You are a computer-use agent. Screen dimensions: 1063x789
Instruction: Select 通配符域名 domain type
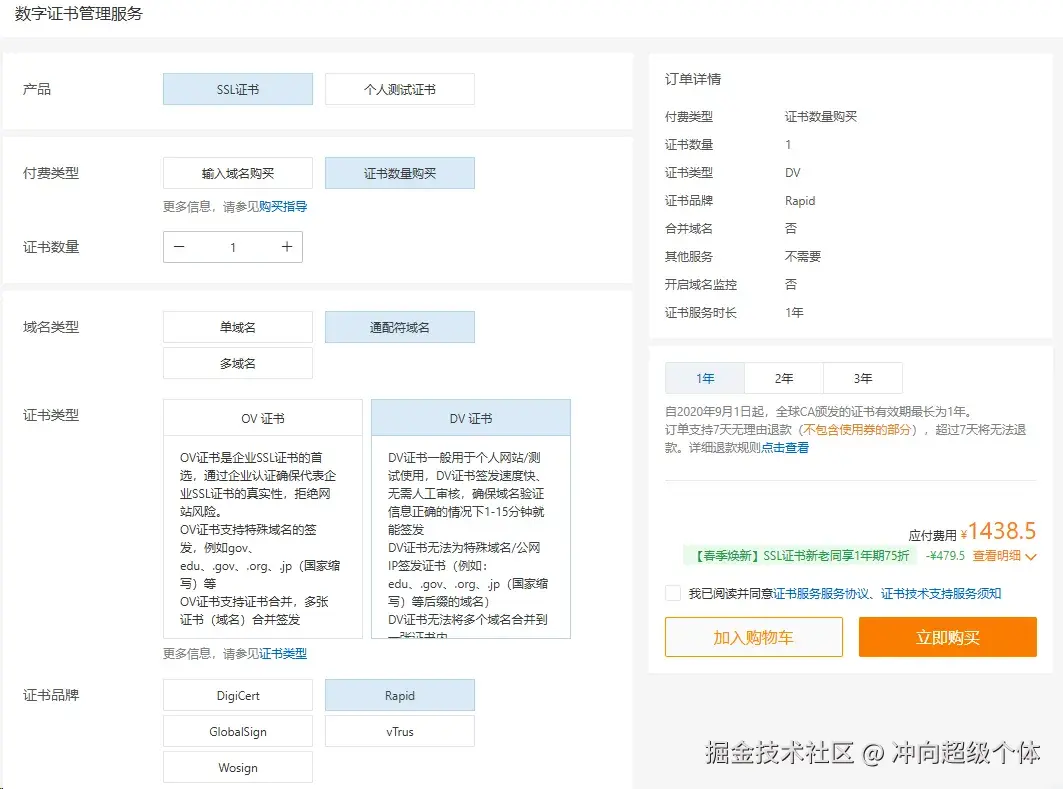click(400, 327)
